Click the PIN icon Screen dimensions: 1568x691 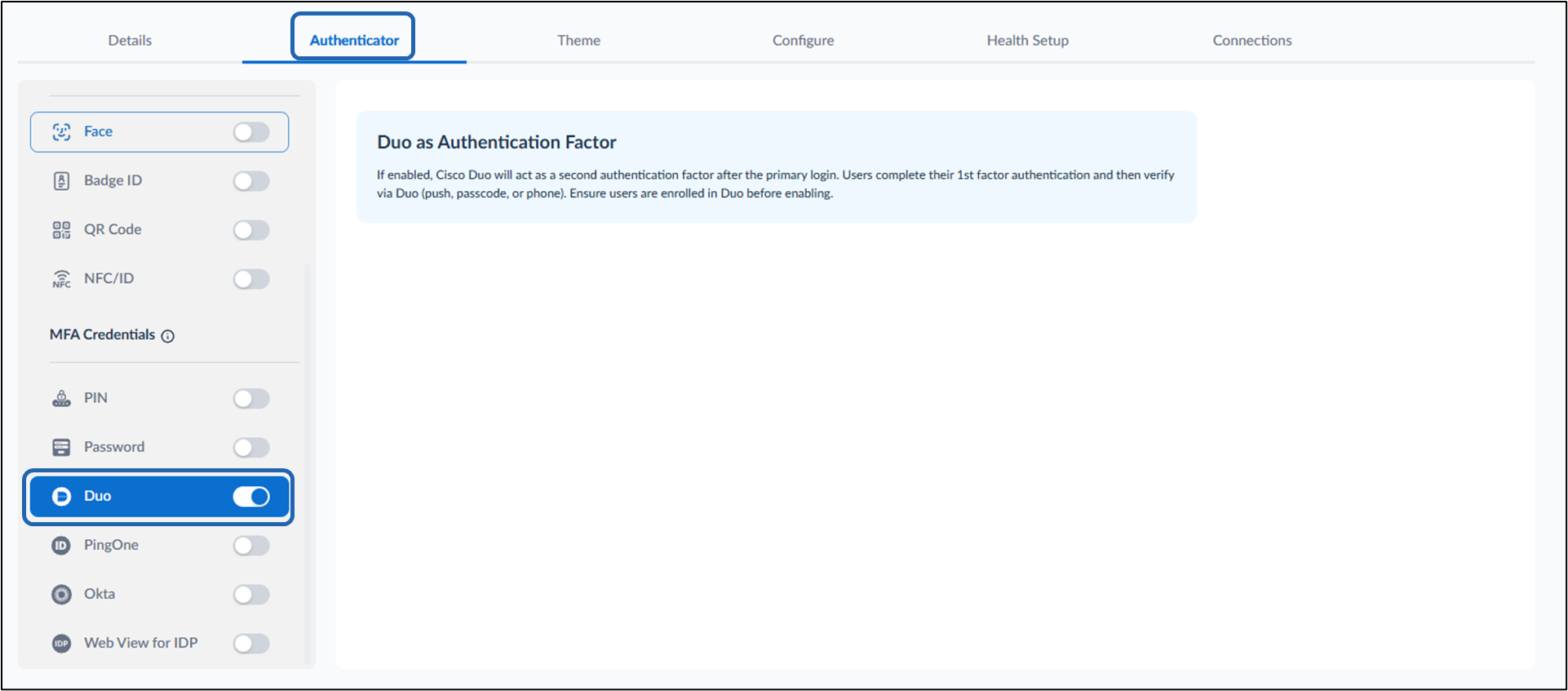(x=61, y=398)
